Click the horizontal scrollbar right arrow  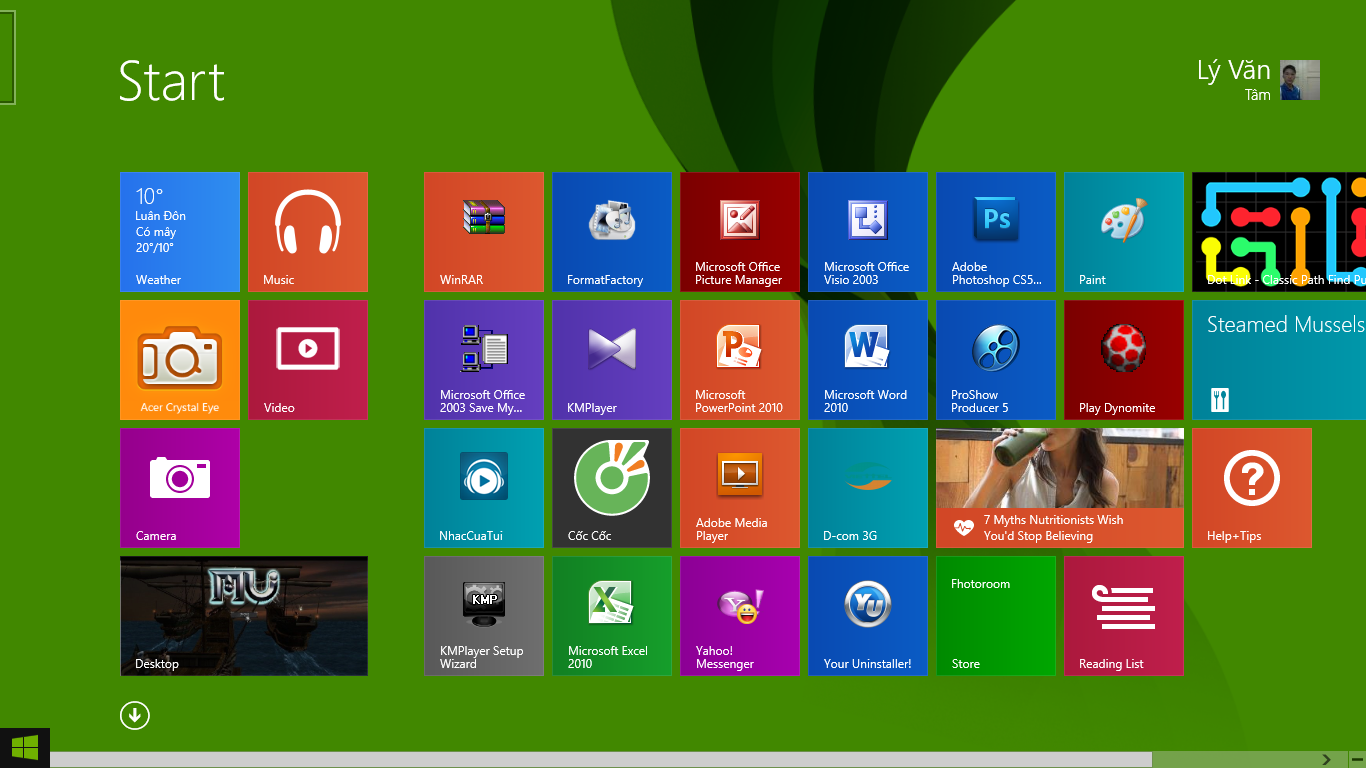[x=1327, y=760]
